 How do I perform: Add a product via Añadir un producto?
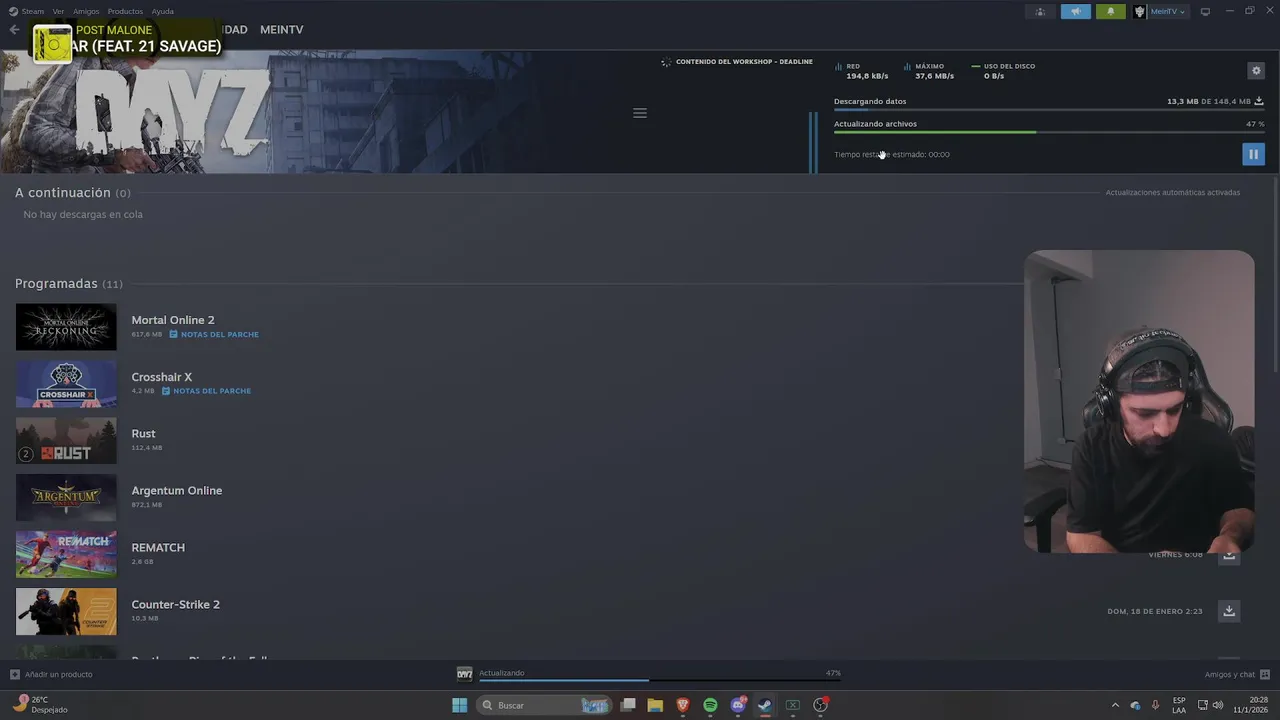pyautogui.click(x=51, y=674)
